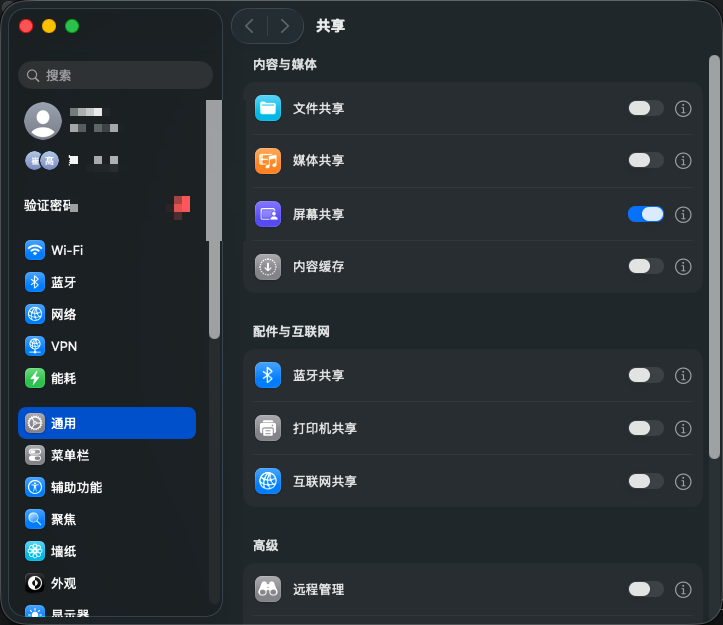
Task: Click the 打印机共享 printer icon
Action: (267, 428)
